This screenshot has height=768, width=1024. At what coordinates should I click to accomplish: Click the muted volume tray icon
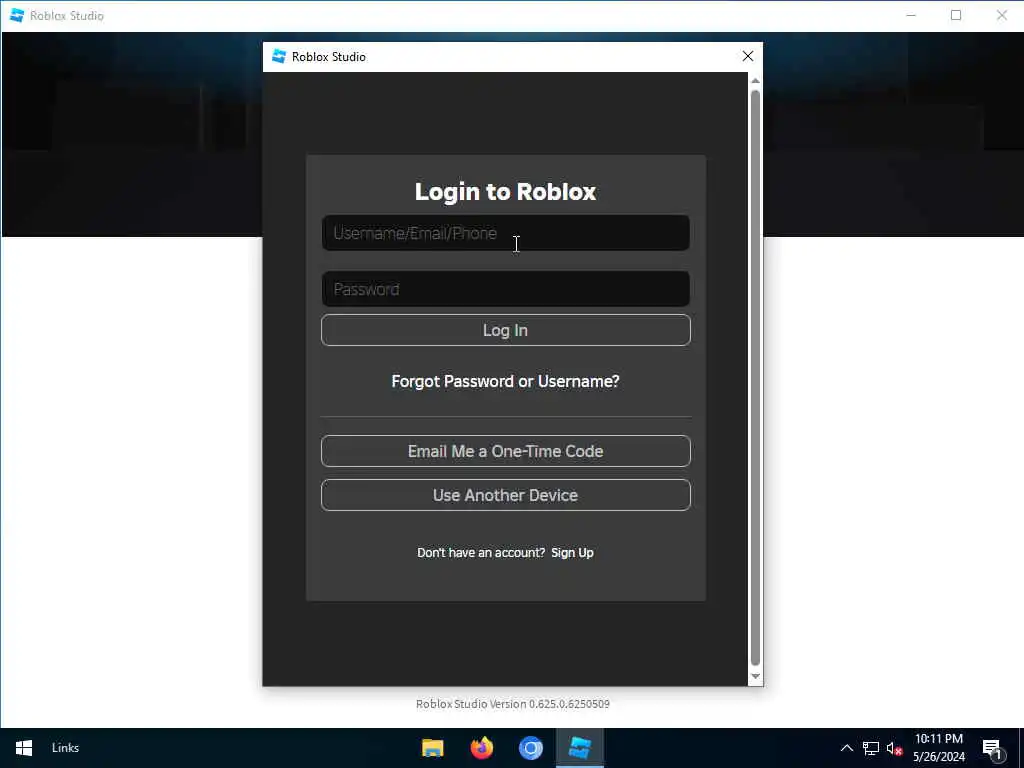[894, 748]
